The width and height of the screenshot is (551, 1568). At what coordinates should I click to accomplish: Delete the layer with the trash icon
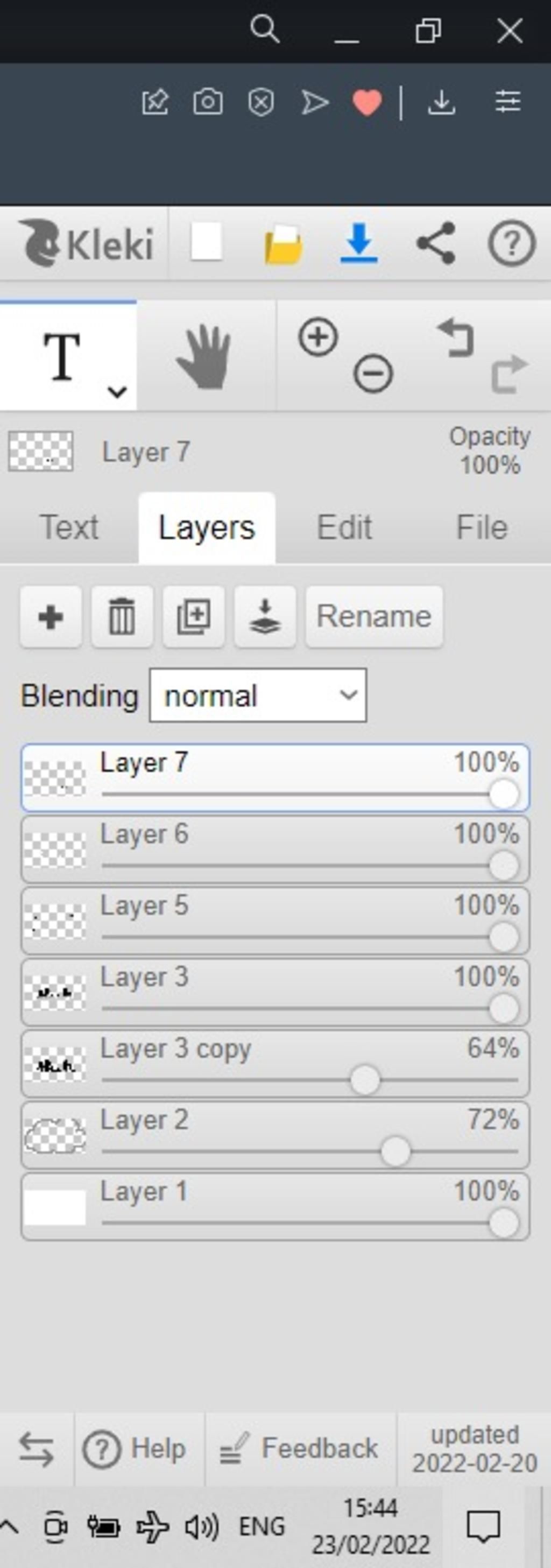(122, 617)
